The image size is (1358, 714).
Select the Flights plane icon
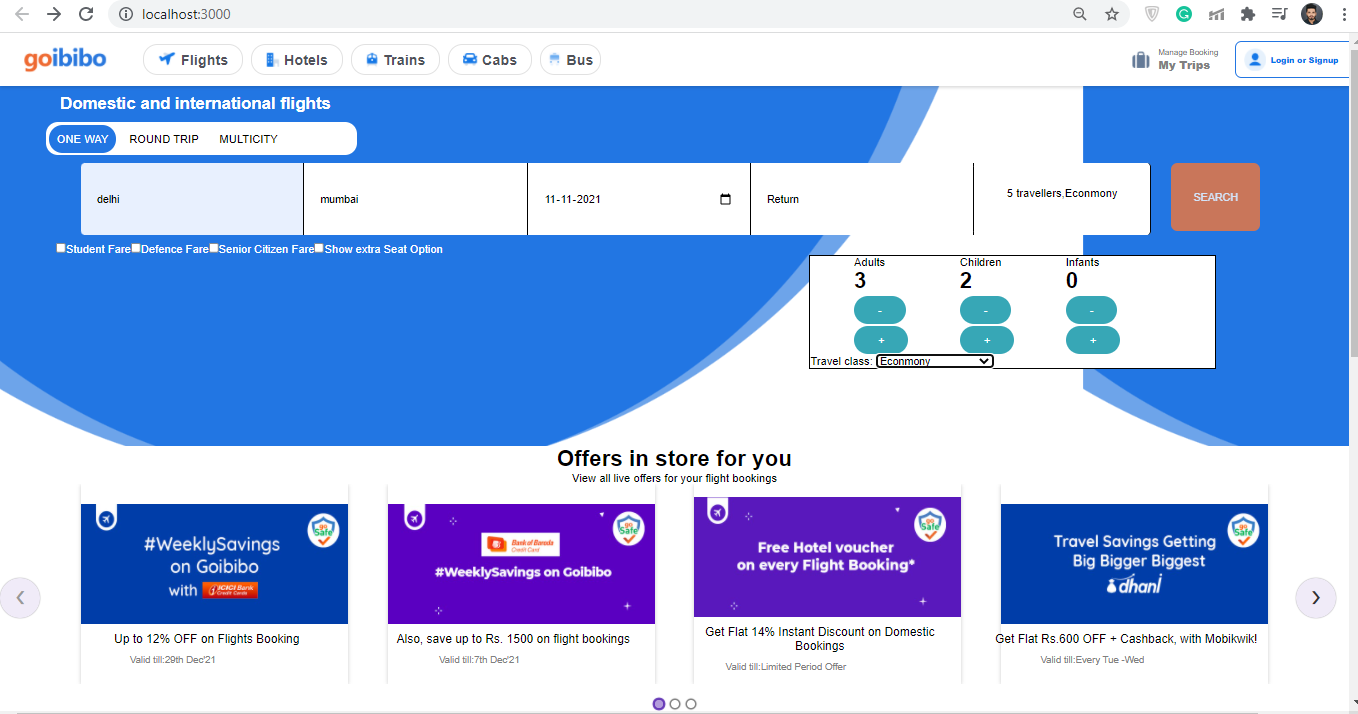(168, 59)
